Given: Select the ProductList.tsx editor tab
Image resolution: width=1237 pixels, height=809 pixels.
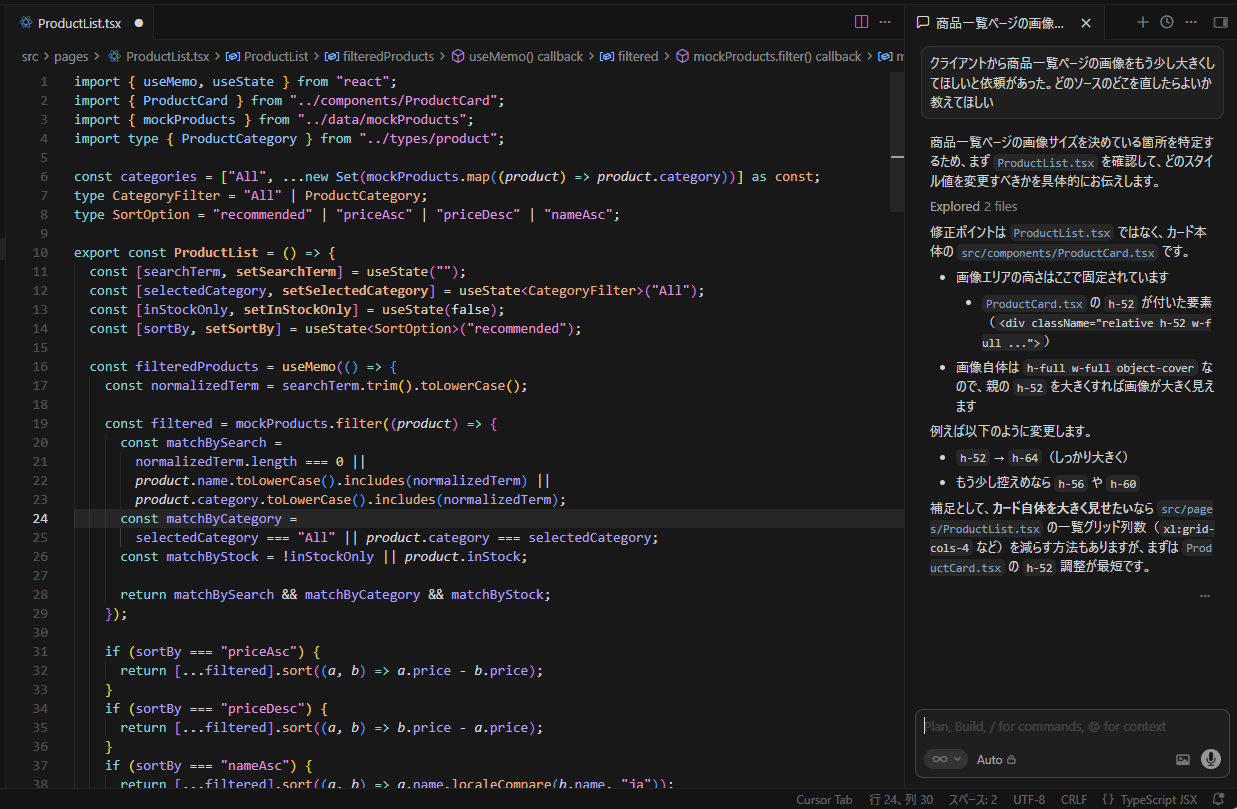Looking at the screenshot, I should pyautogui.click(x=78, y=22).
